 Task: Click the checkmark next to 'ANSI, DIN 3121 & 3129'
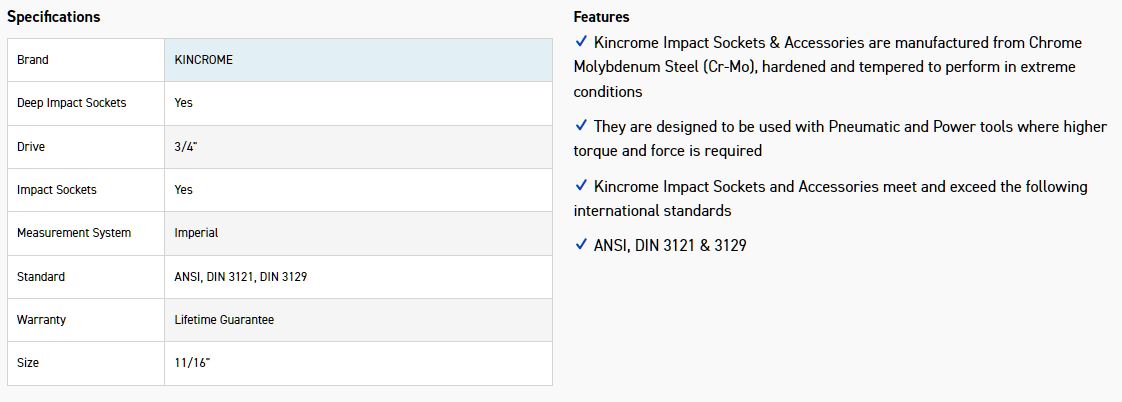click(x=581, y=245)
